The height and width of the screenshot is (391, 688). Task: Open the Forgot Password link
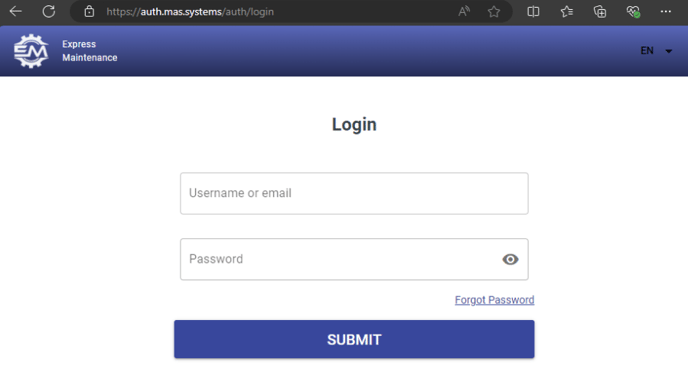[x=494, y=300]
